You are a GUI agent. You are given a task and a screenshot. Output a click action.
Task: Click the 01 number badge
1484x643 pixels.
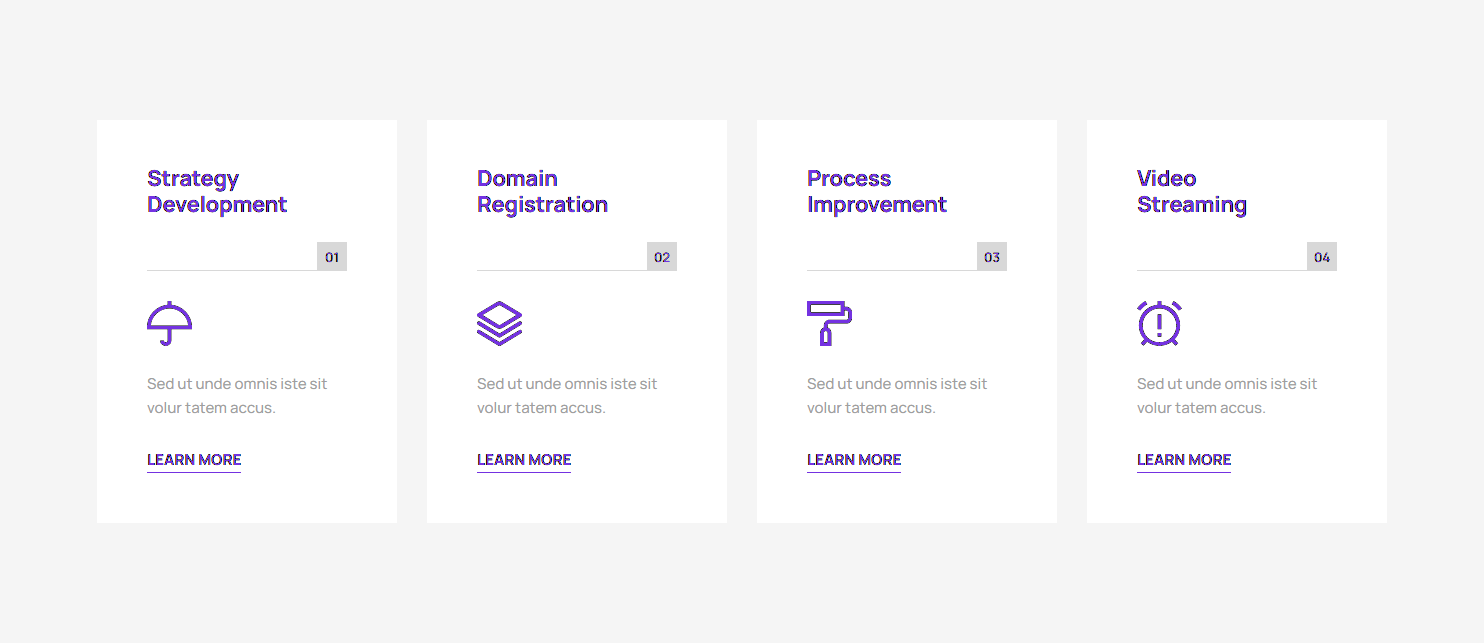pyautogui.click(x=332, y=257)
